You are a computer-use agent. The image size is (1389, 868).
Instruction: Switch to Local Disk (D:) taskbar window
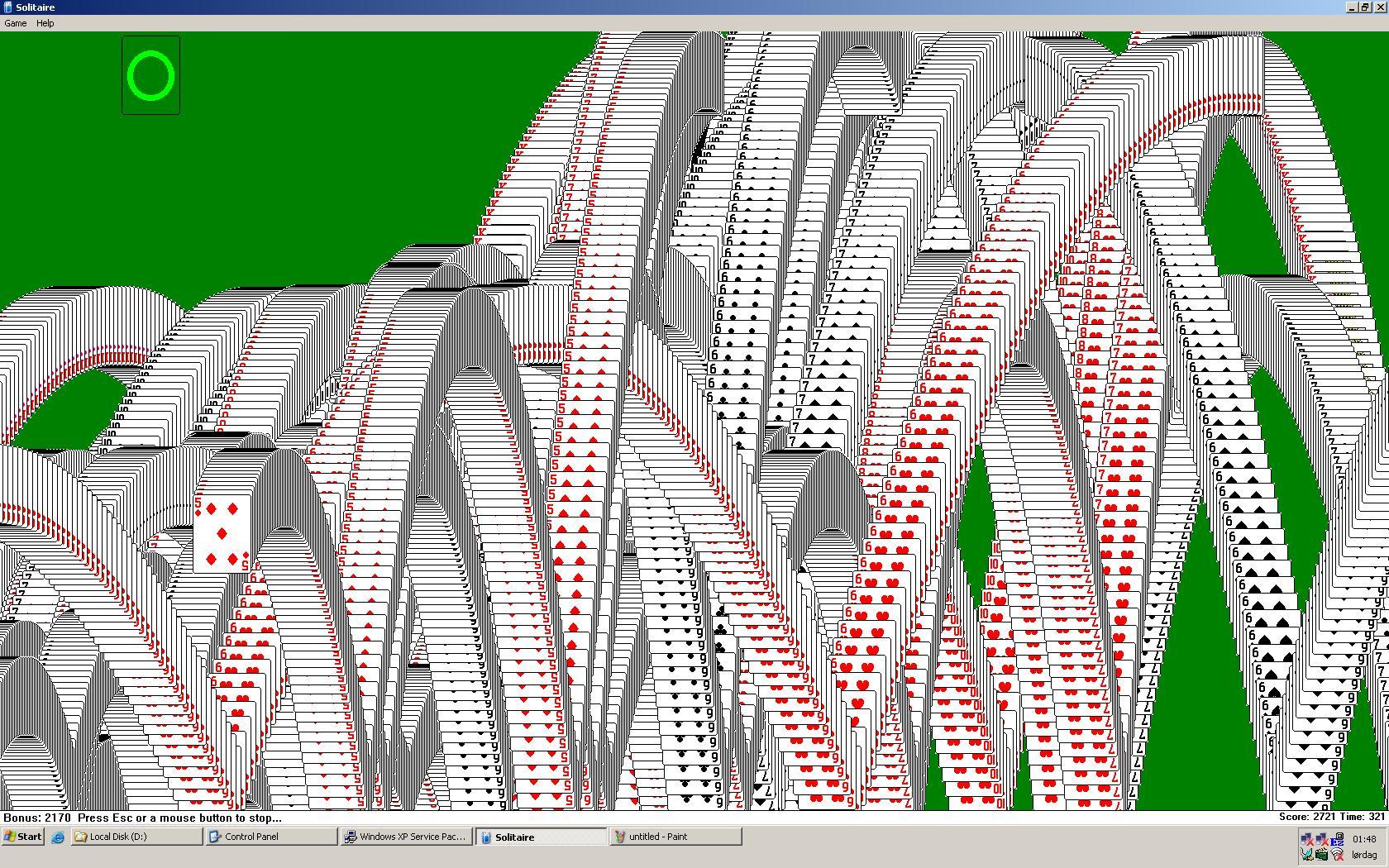tap(137, 837)
